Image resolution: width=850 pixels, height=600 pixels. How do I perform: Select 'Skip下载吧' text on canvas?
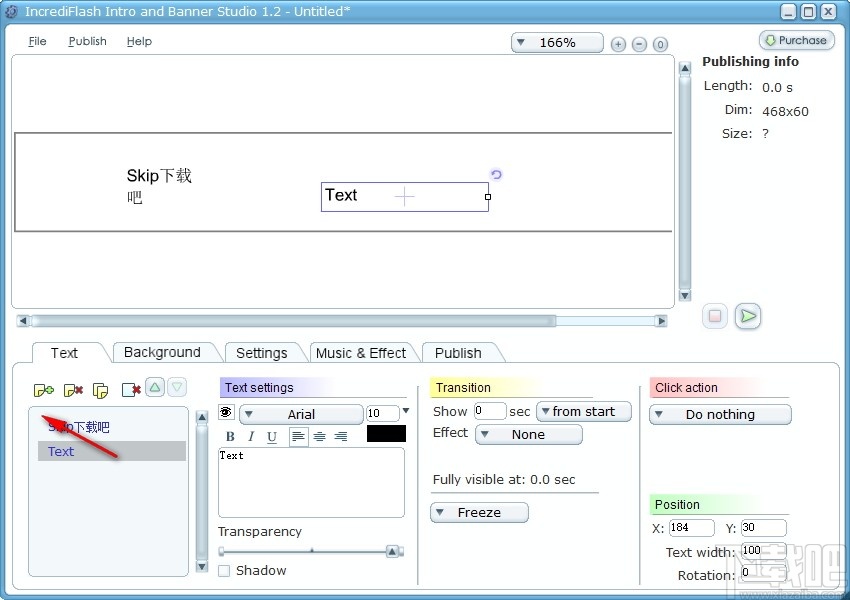click(x=159, y=185)
